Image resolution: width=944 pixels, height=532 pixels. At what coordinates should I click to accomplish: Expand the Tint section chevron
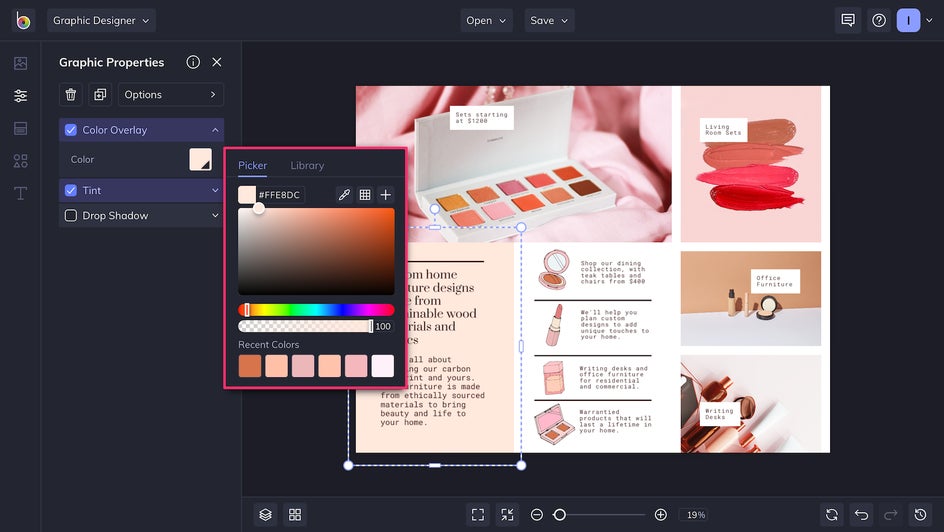[215, 190]
